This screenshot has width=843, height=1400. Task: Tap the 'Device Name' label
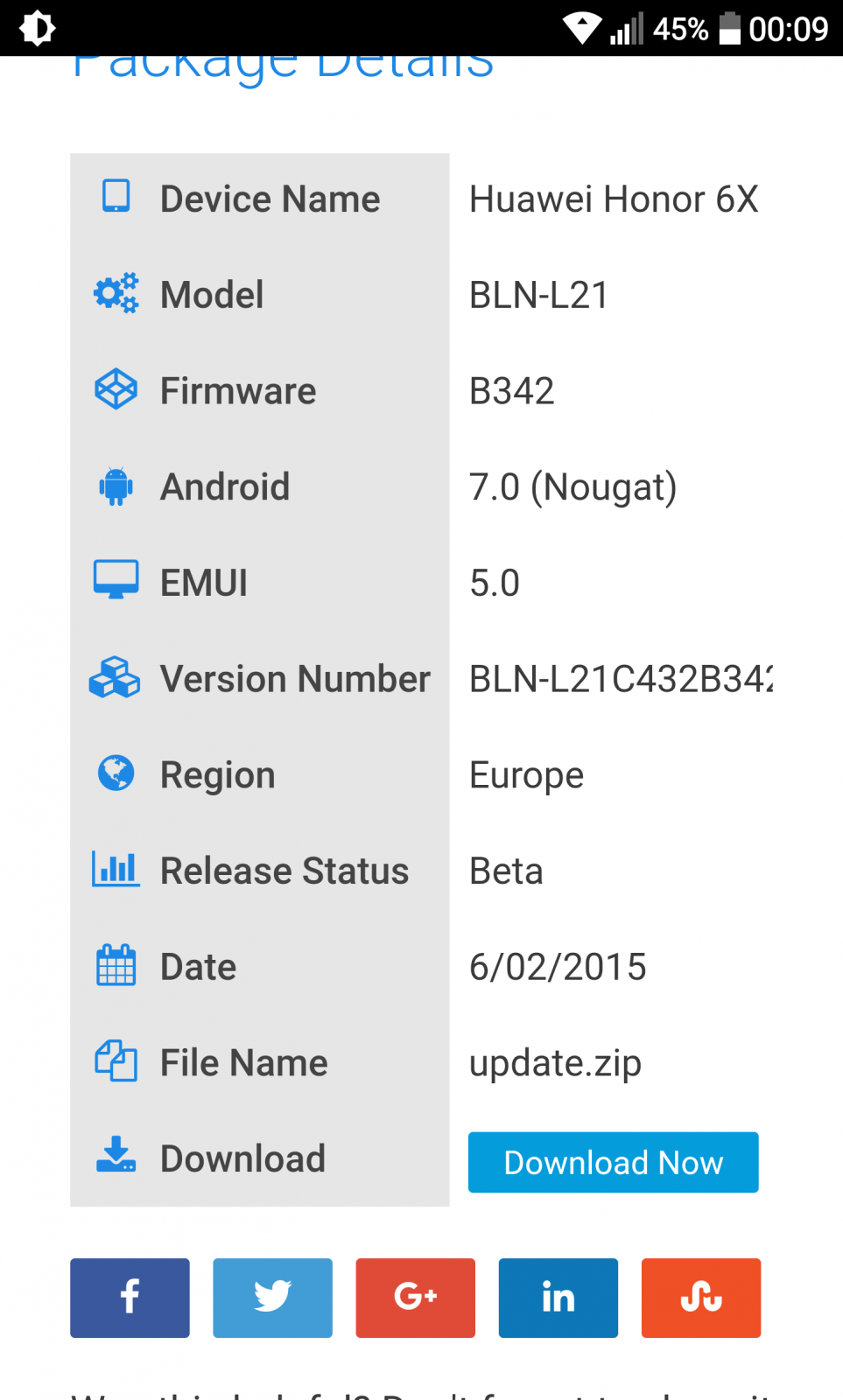point(270,199)
